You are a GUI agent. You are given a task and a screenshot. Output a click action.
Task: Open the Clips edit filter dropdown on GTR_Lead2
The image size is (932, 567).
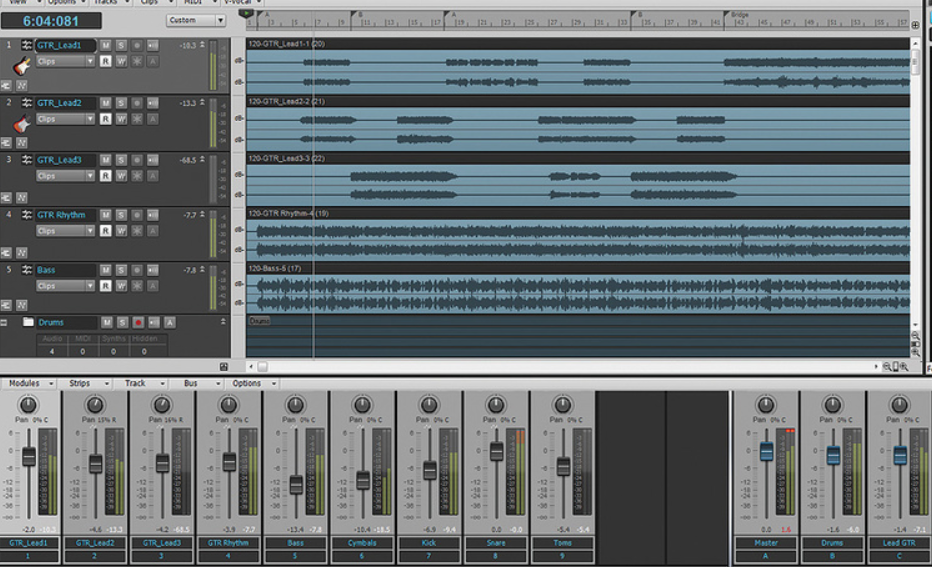(65, 119)
